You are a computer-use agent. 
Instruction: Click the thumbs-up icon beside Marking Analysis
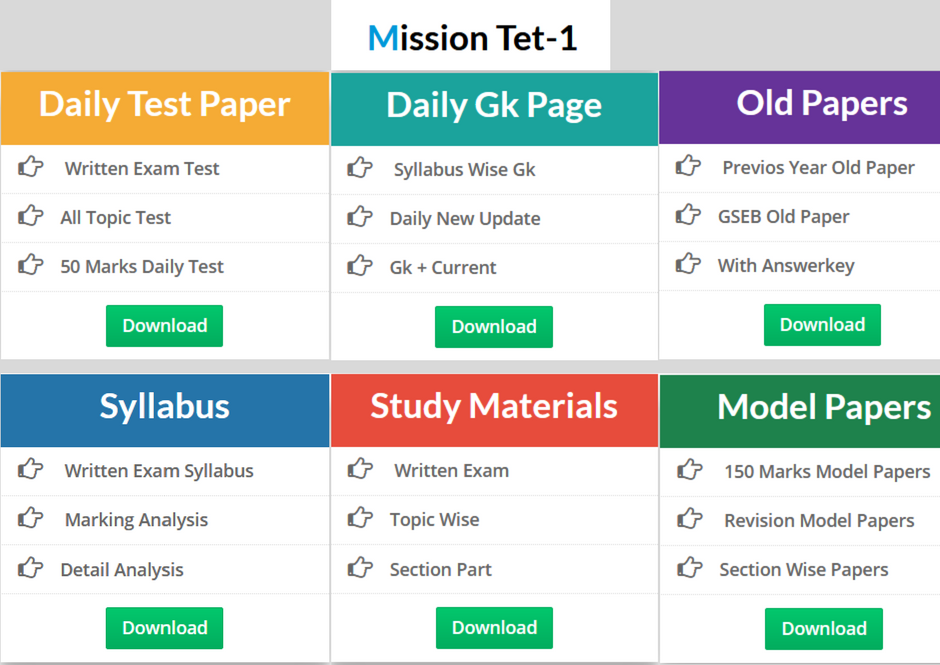31,520
